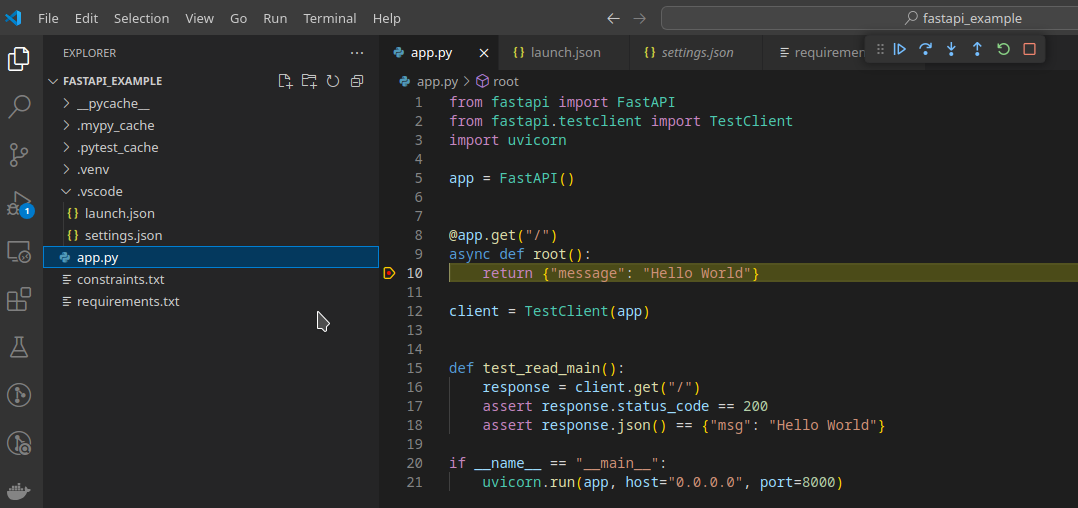
Task: Click Continue in debug toolbar
Action: [x=899, y=49]
